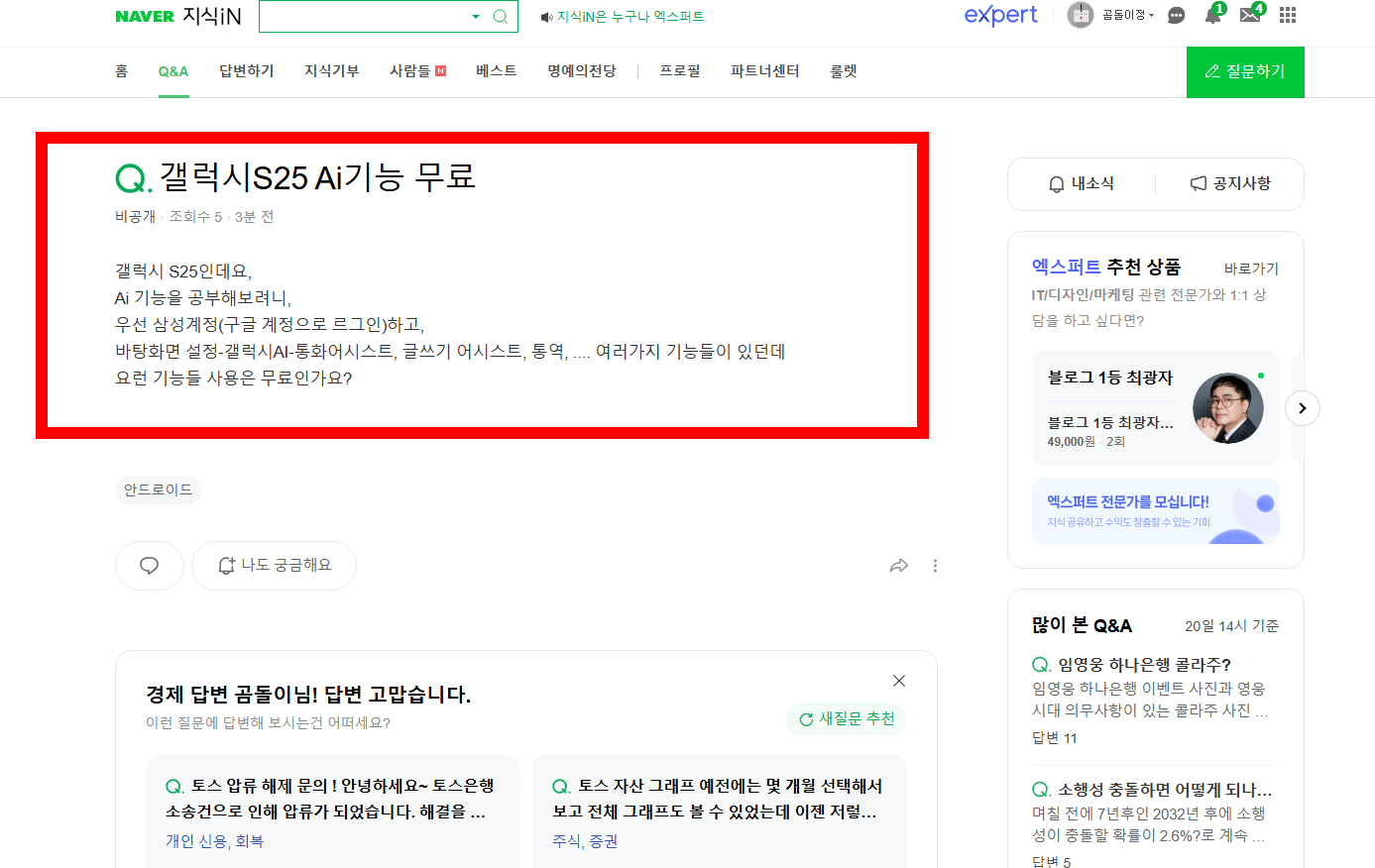
Task: Expand the 곰돌이정 account dropdown
Action: coord(1128,15)
